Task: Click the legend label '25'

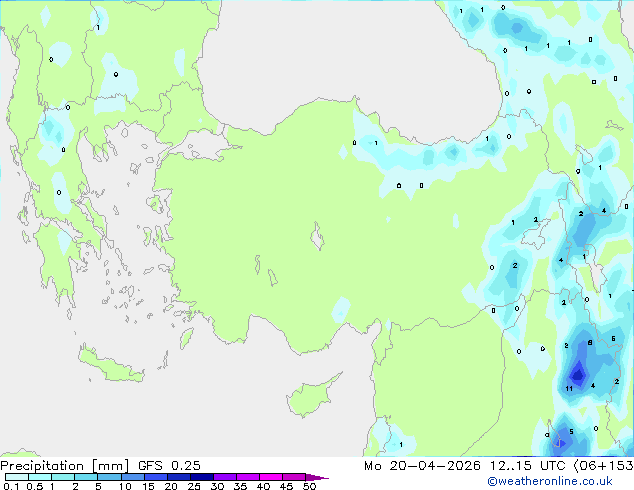Action: [x=194, y=486]
